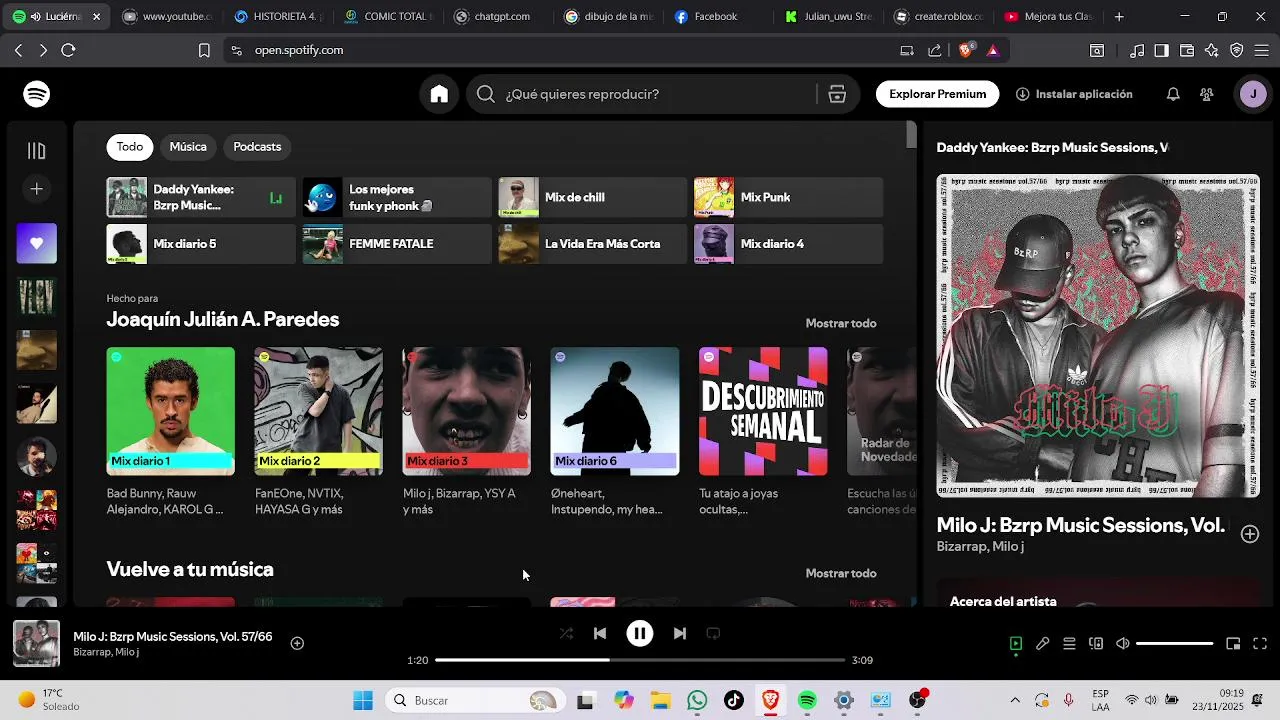Reload the page
The image size is (1280, 720).
tap(68, 50)
